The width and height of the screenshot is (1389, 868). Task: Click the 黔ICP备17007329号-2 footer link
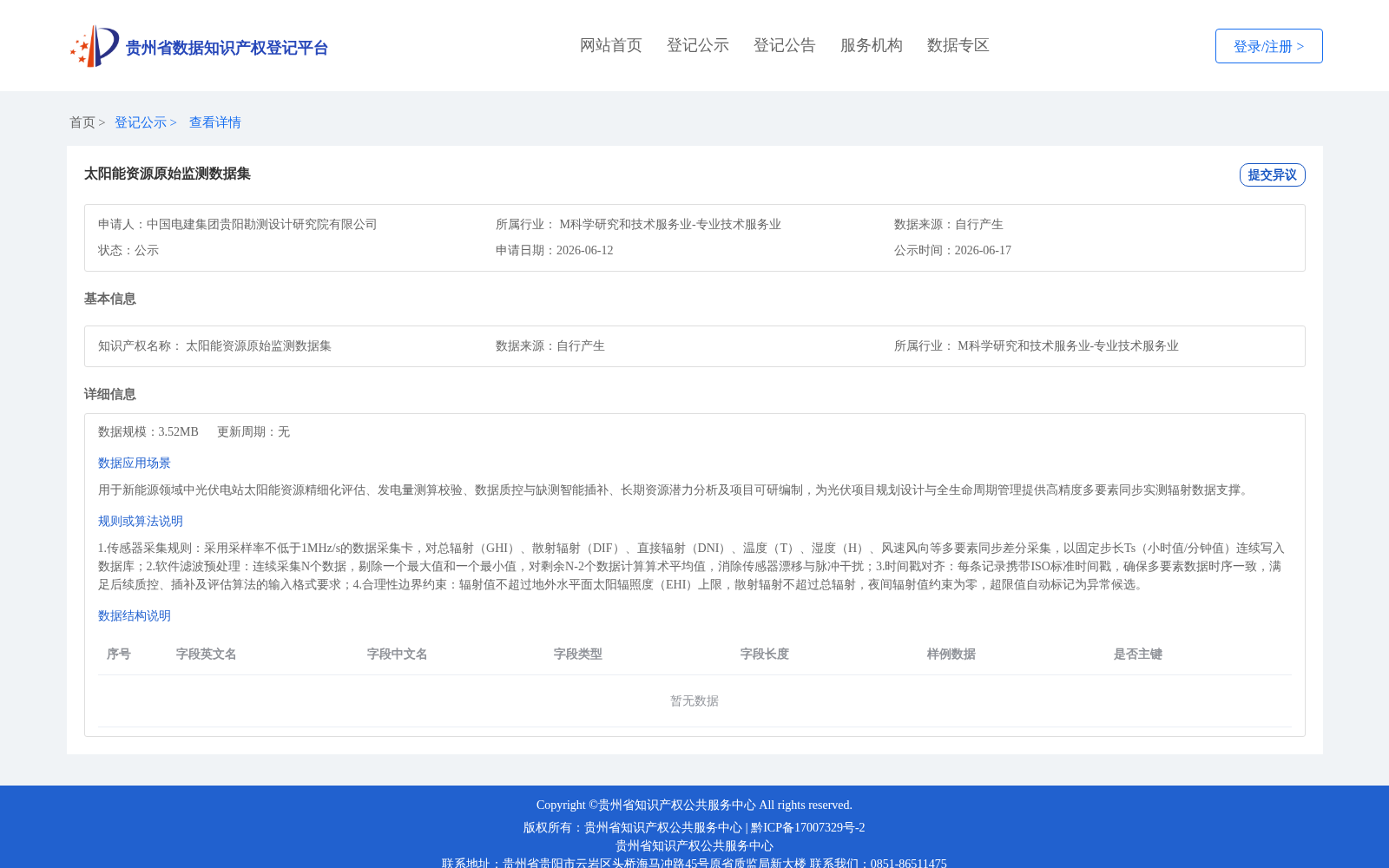point(808,827)
